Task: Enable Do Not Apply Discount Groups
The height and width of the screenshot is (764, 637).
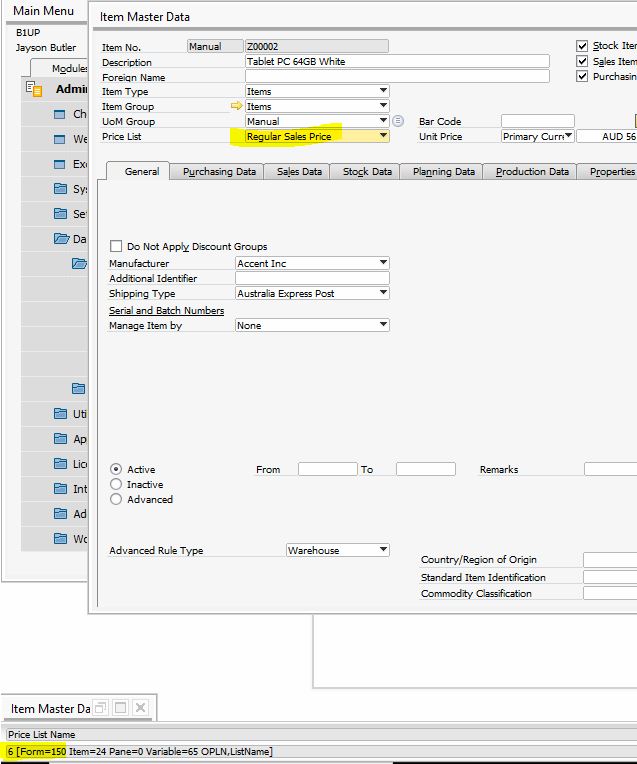Action: 116,246
